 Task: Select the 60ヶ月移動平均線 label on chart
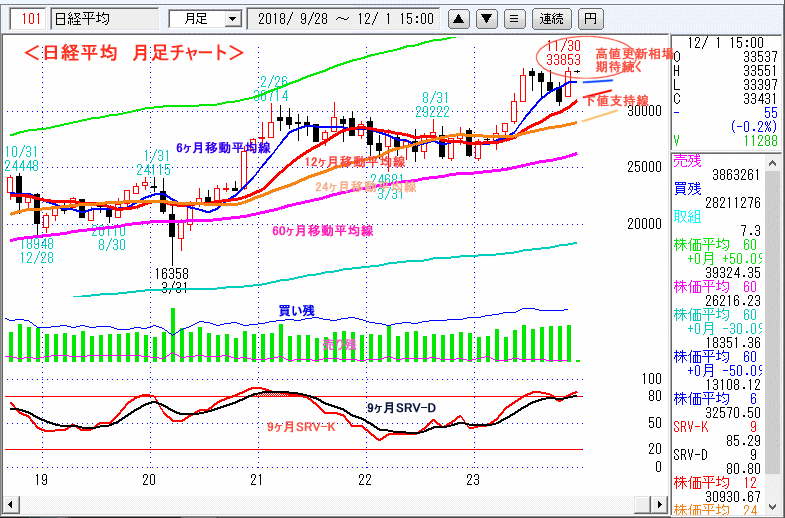322,230
